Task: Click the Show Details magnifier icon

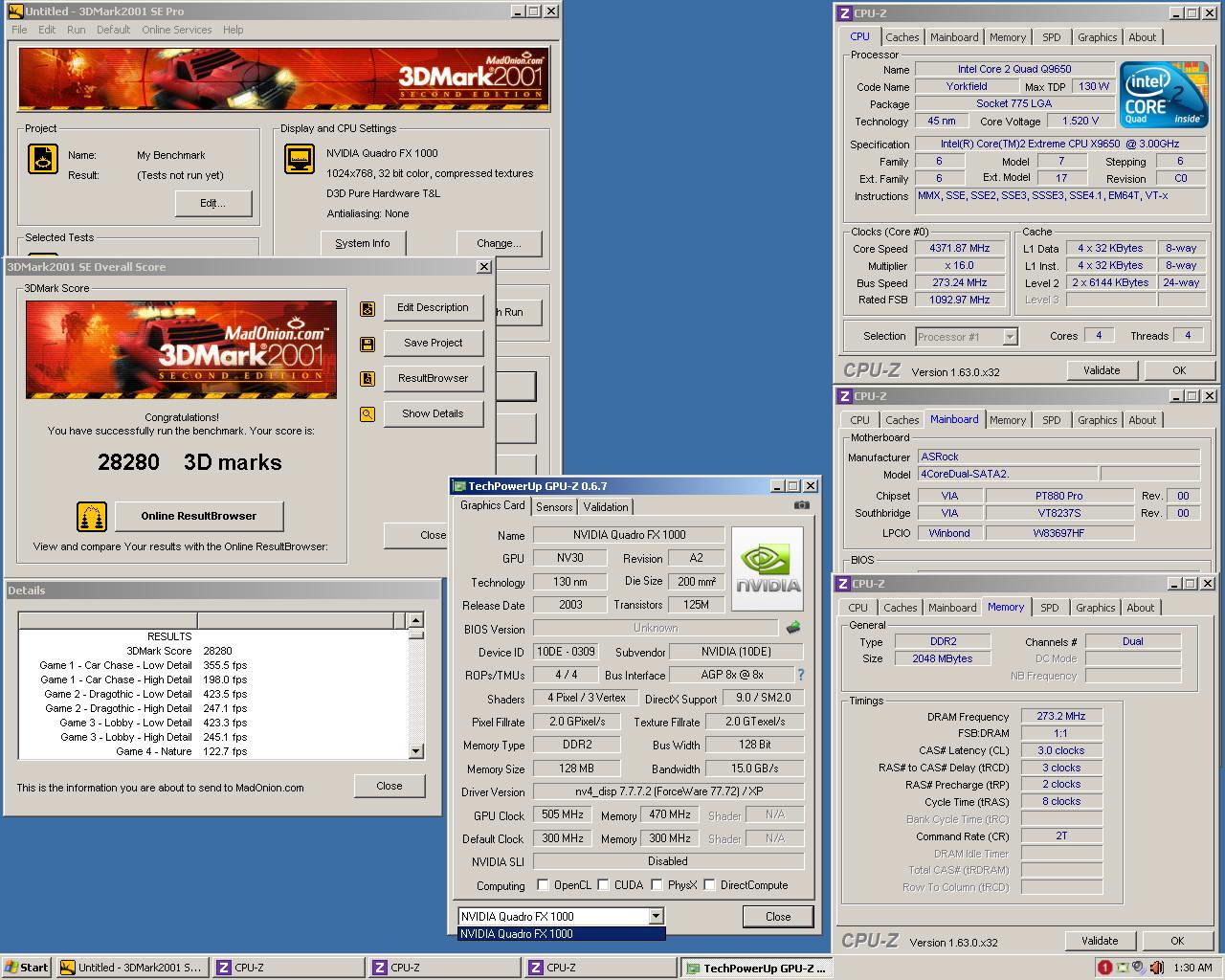Action: coord(367,414)
